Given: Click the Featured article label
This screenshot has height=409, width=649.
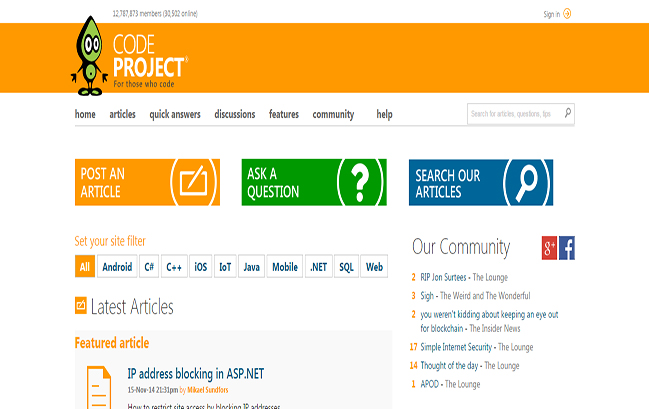Looking at the screenshot, I should (x=112, y=343).
